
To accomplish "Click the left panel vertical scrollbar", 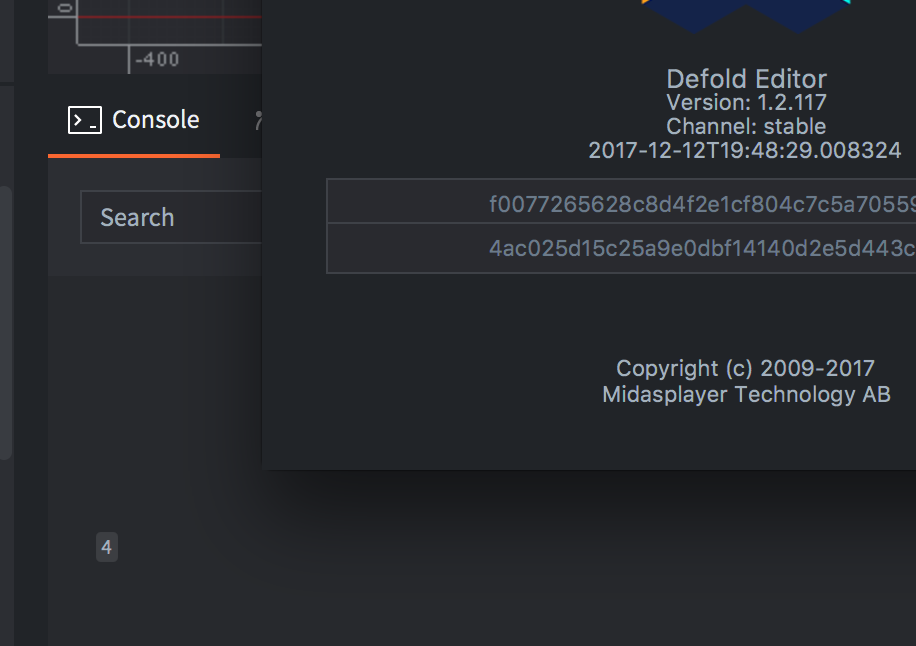I will pos(5,320).
